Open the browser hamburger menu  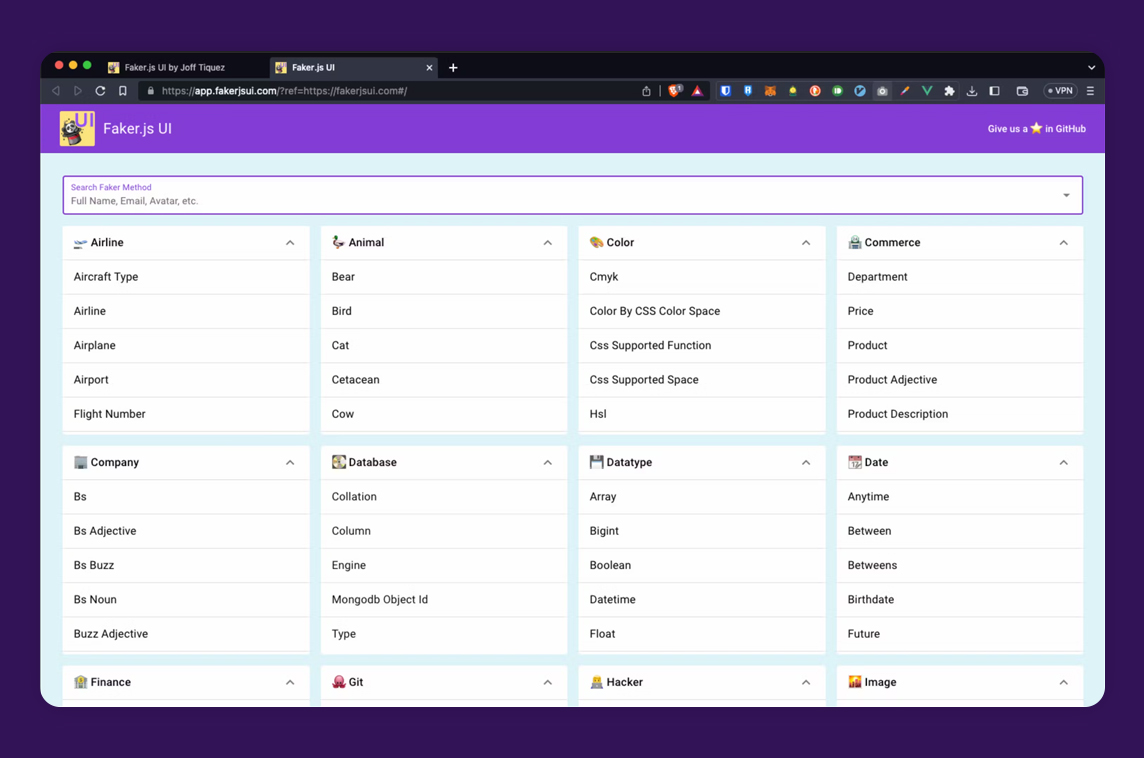click(x=1090, y=90)
